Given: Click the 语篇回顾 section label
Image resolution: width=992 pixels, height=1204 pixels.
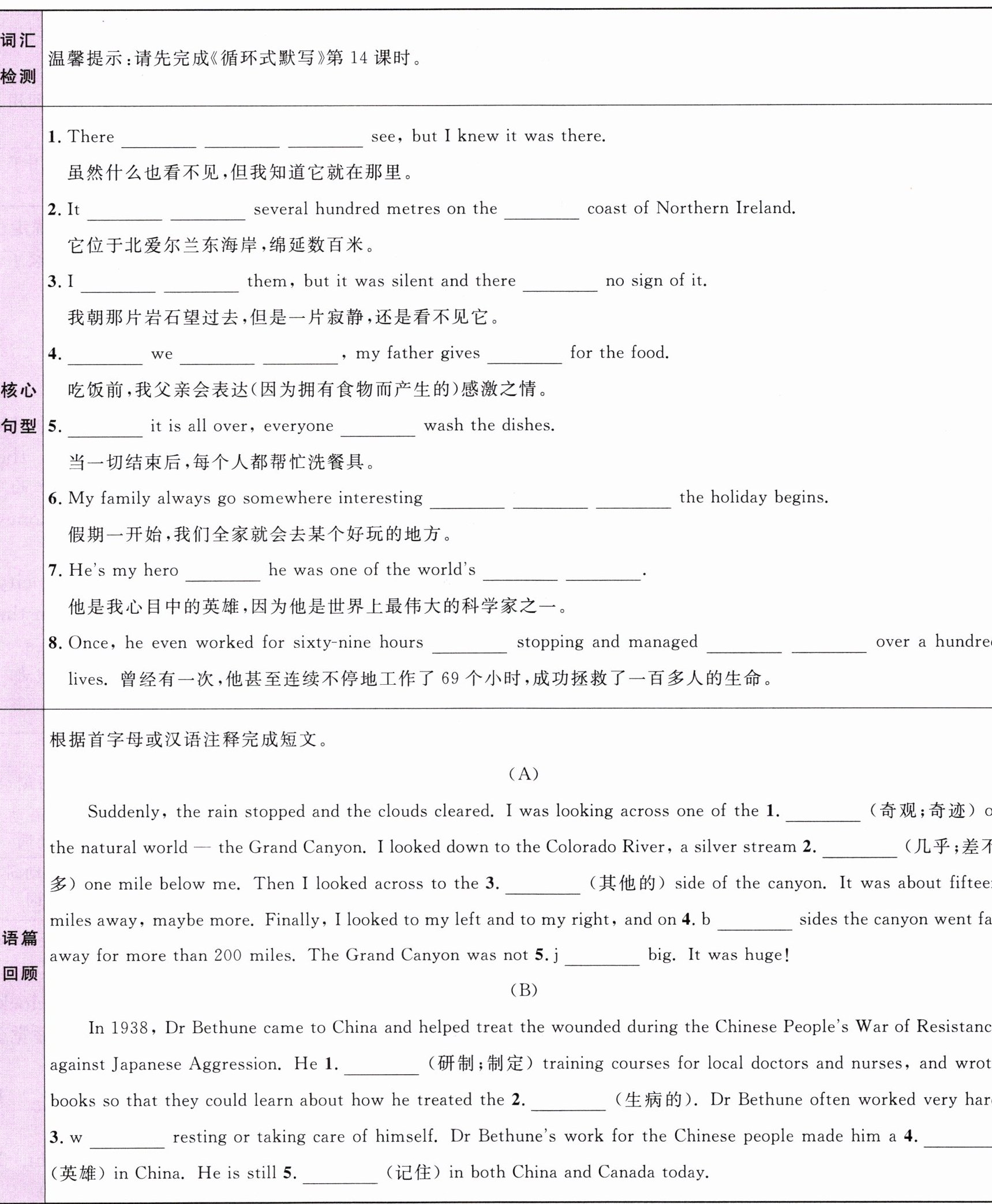Looking at the screenshot, I should click(19, 956).
